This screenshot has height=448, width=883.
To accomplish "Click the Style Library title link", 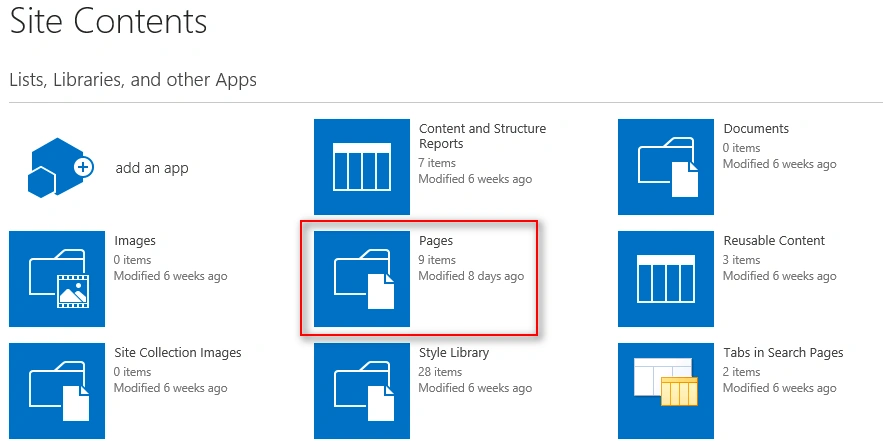I will [454, 353].
